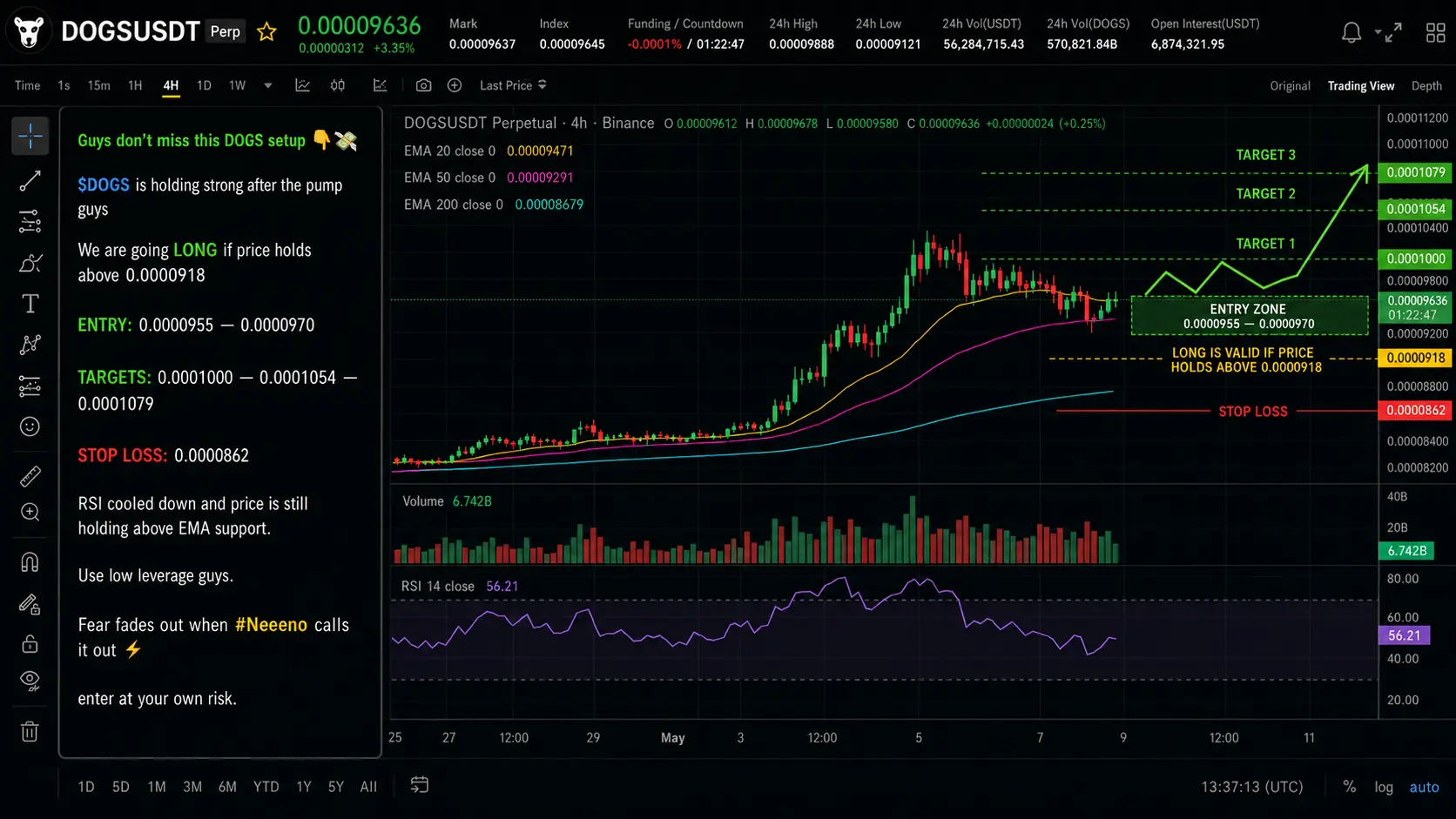1456x819 pixels.
Task: Open the go-to-date calendar icon
Action: [x=420, y=785]
